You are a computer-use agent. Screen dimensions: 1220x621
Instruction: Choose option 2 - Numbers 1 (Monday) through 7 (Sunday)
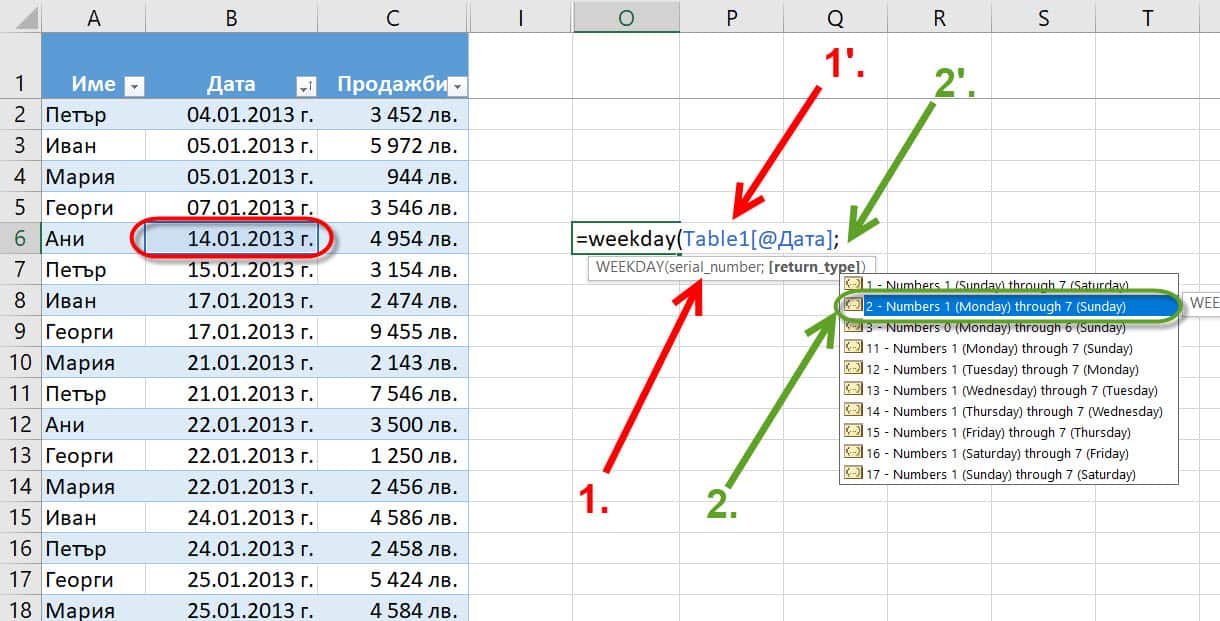1008,307
